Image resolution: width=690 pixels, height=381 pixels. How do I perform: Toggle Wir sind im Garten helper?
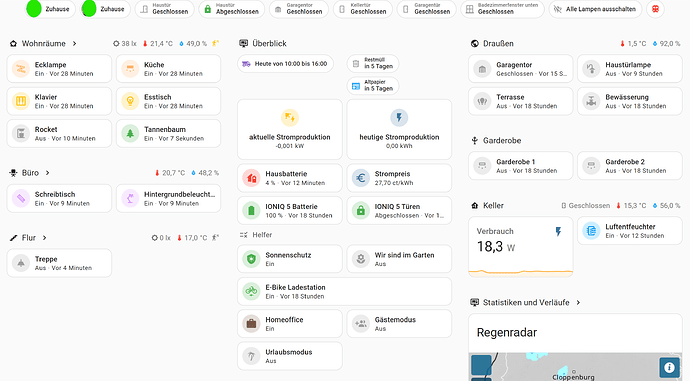click(x=399, y=259)
